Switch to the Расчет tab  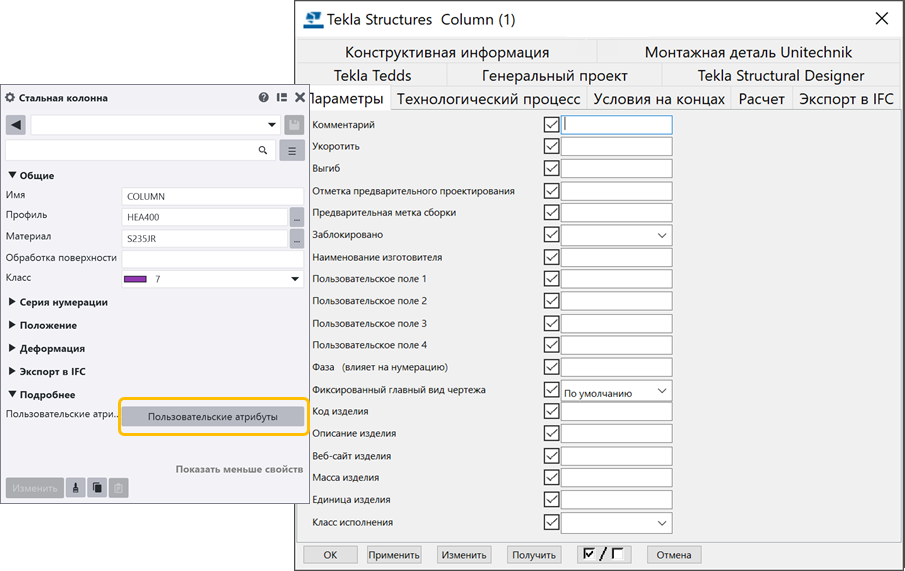point(761,99)
